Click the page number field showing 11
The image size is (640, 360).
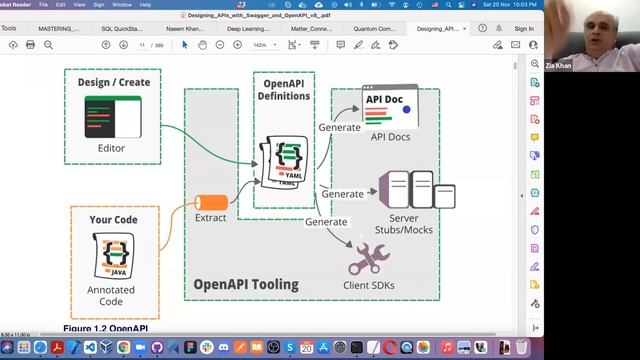click(x=142, y=45)
